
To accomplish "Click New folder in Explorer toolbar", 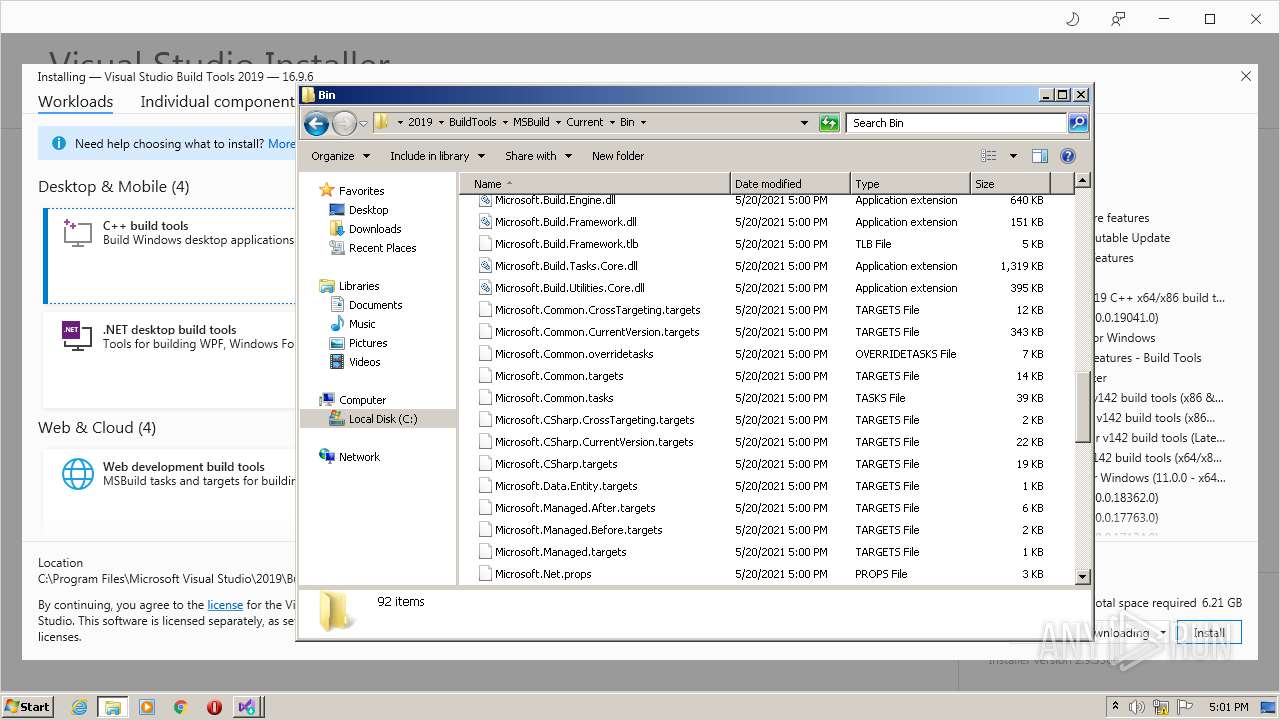I will coord(618,156).
